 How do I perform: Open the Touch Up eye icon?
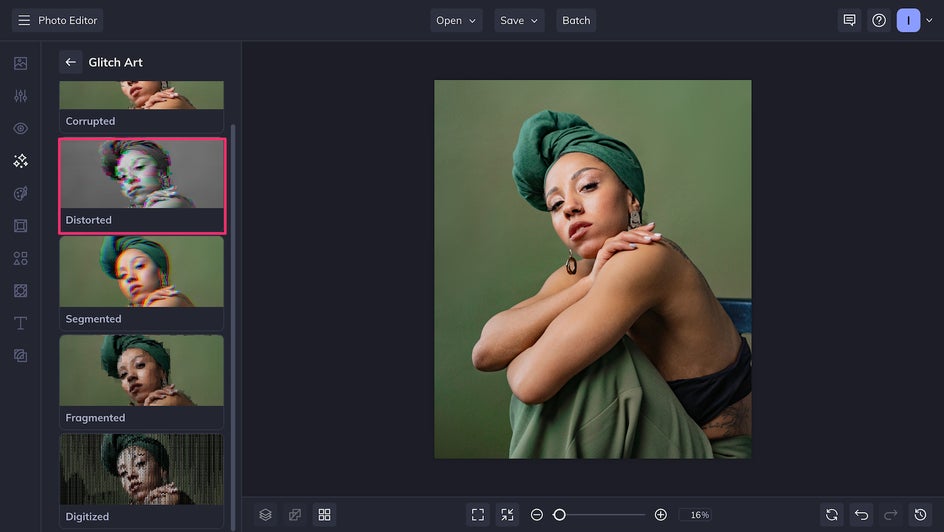pyautogui.click(x=20, y=129)
